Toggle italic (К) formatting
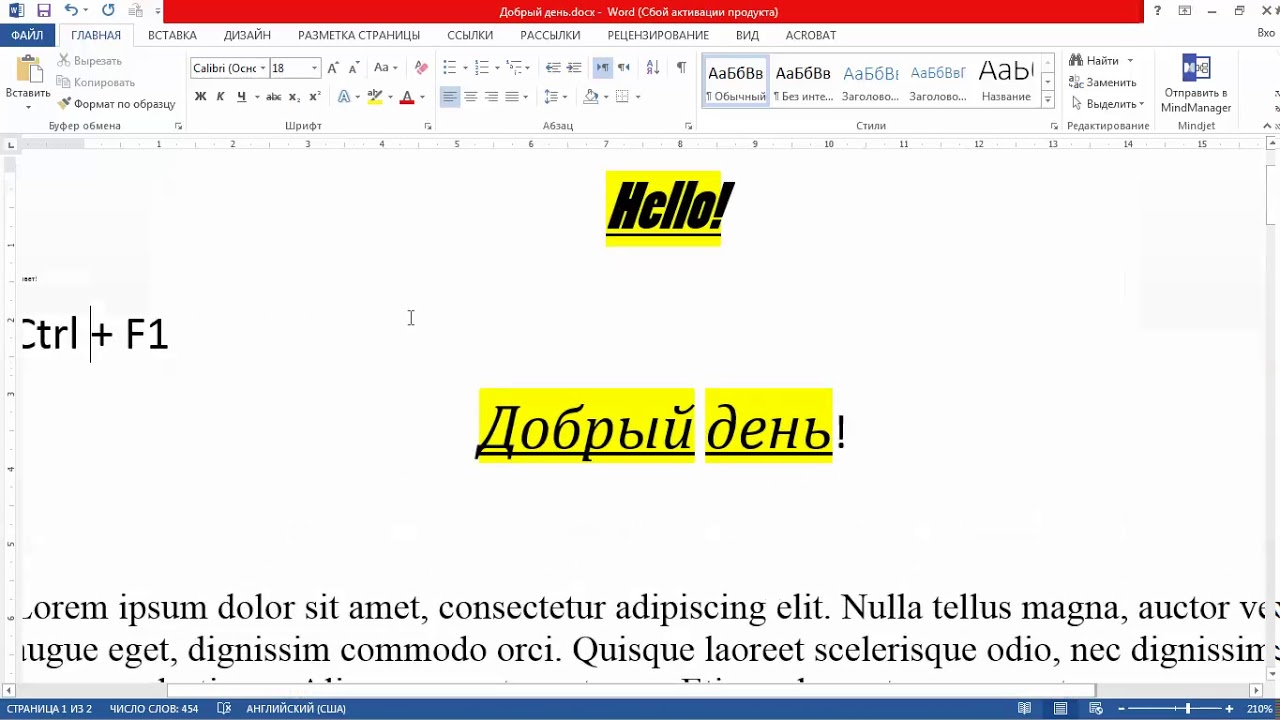The image size is (1280, 720). pos(221,97)
